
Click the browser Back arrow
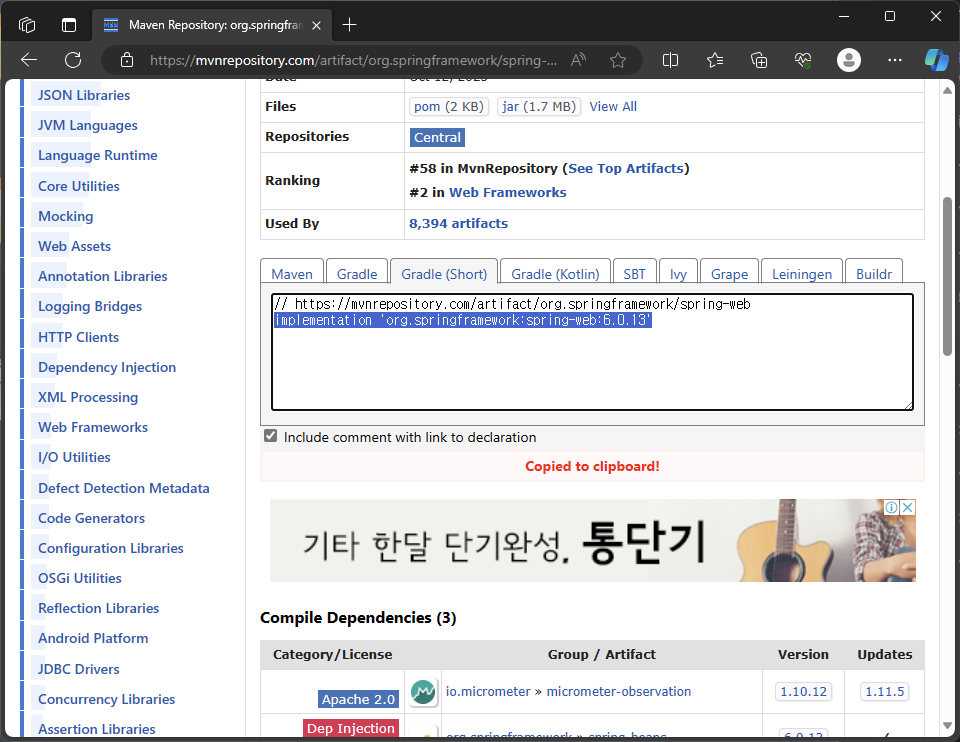(29, 60)
